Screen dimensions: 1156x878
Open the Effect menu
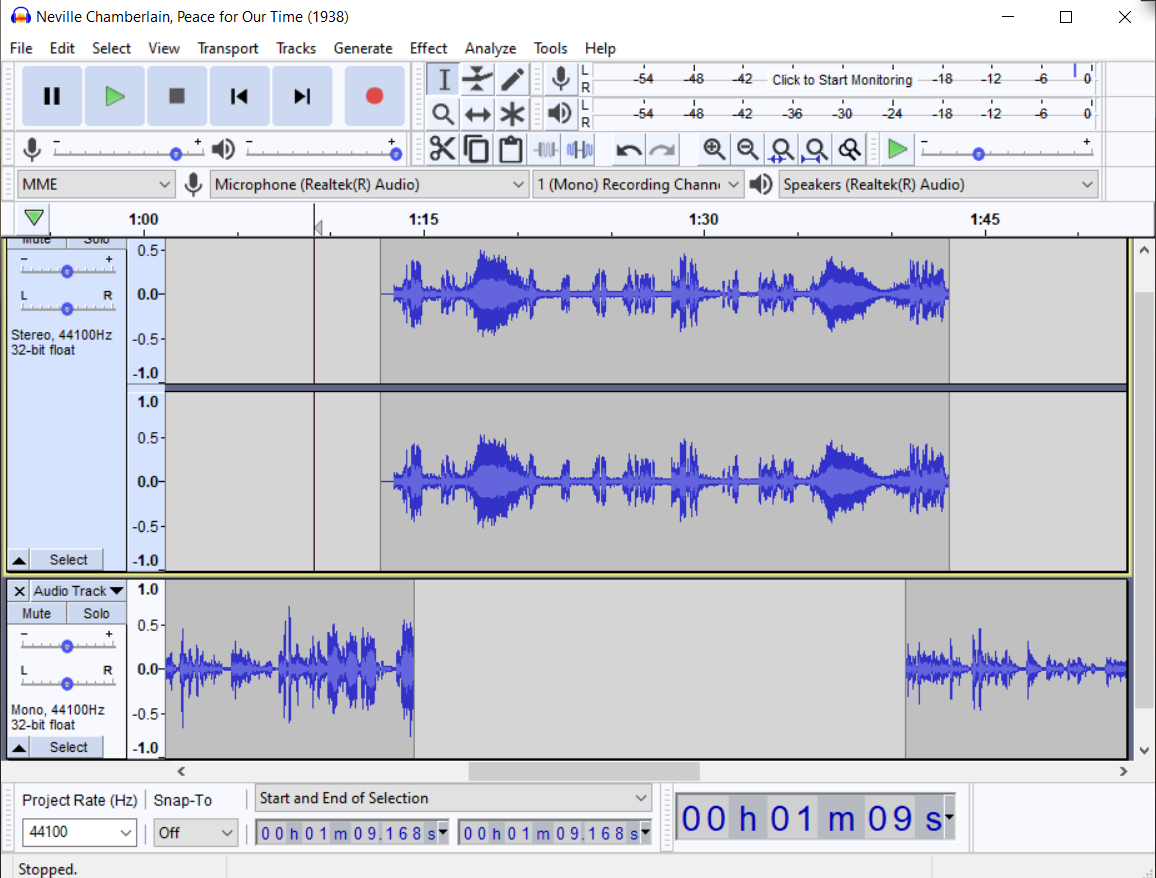point(428,48)
